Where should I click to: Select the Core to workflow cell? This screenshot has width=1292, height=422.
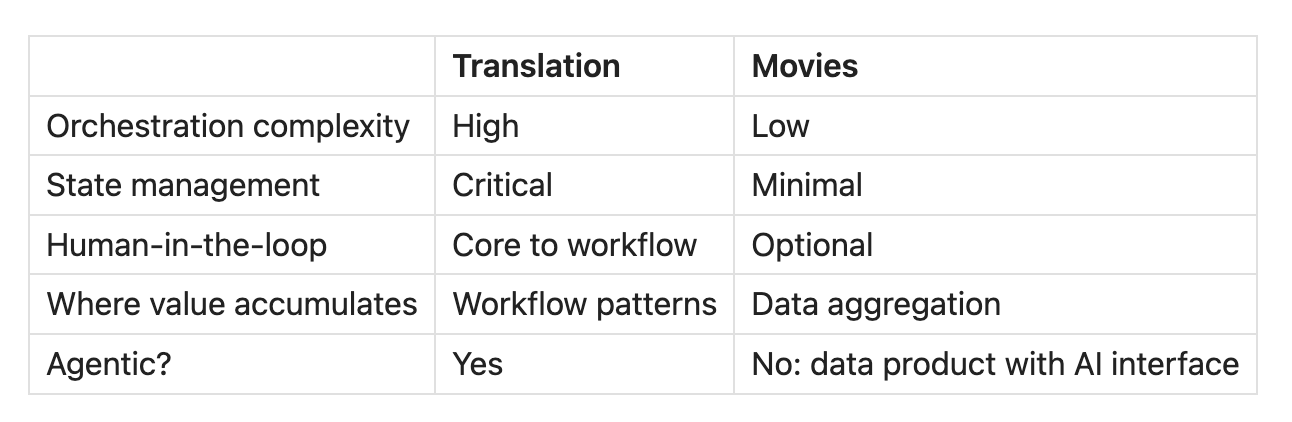(574, 245)
